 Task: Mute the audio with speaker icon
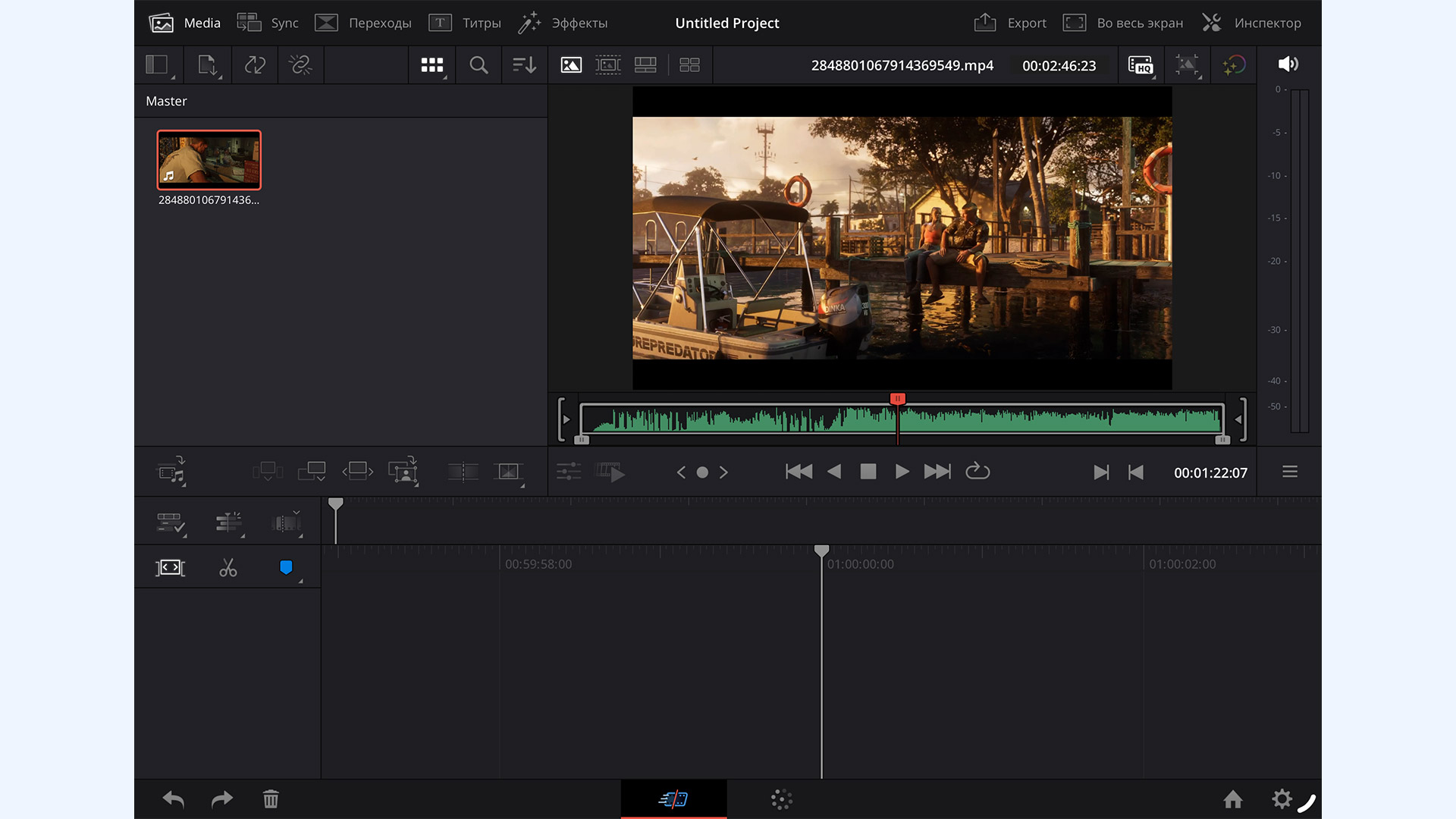[x=1288, y=64]
